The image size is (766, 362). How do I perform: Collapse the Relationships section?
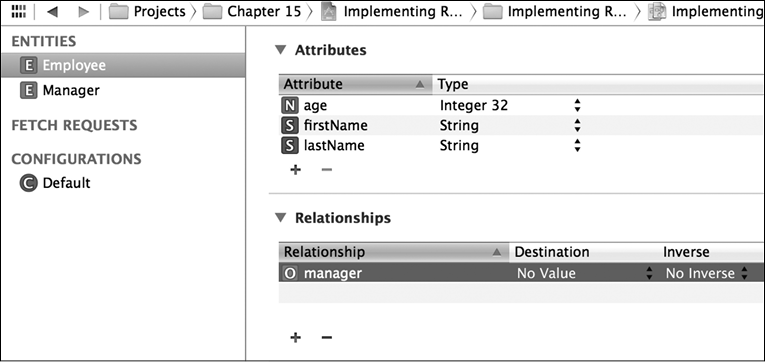click(280, 217)
